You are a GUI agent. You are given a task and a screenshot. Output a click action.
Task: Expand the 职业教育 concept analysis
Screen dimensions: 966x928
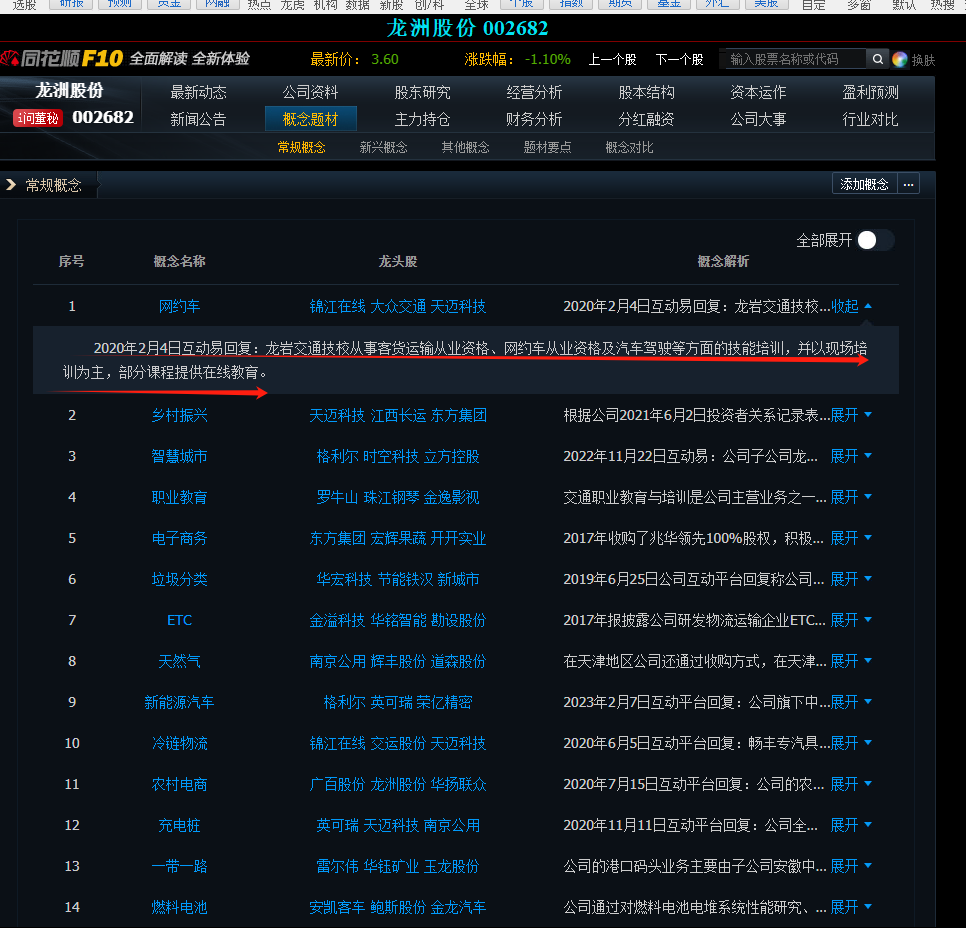[x=851, y=497]
